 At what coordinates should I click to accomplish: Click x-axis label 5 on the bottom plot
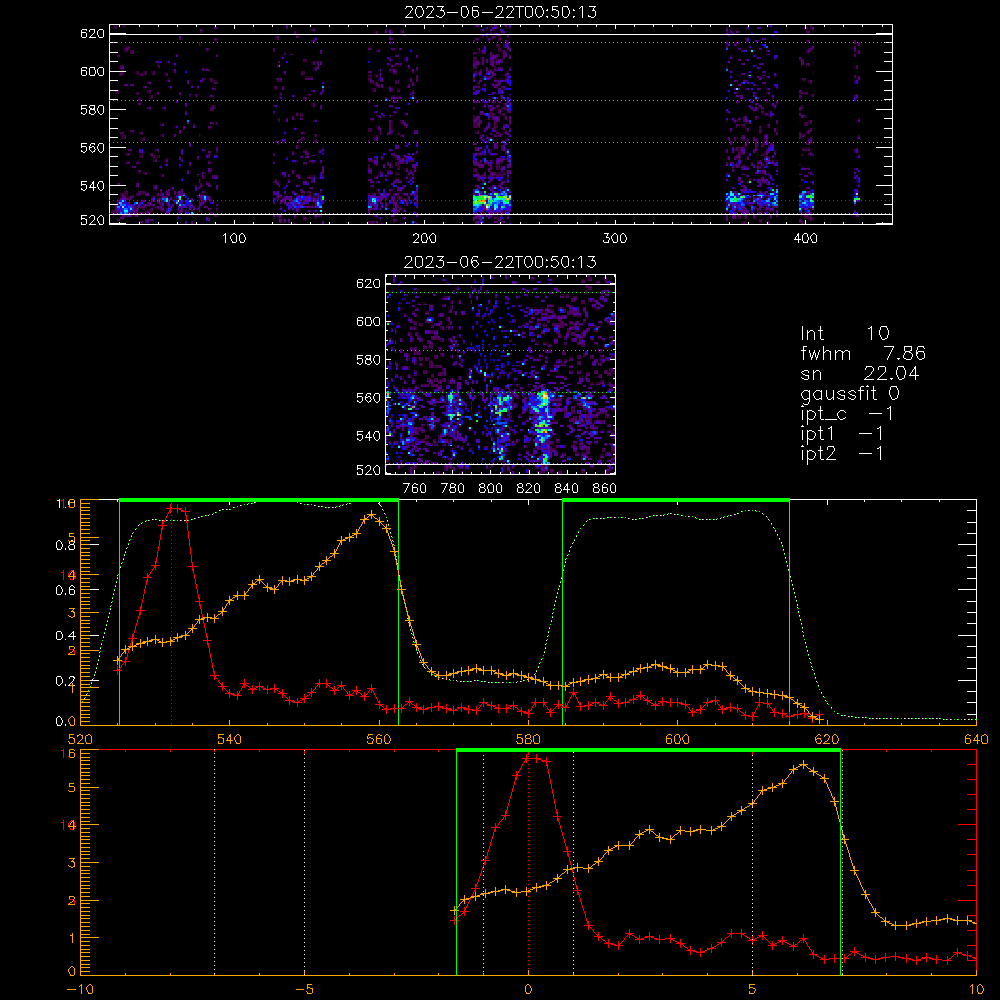[x=753, y=990]
